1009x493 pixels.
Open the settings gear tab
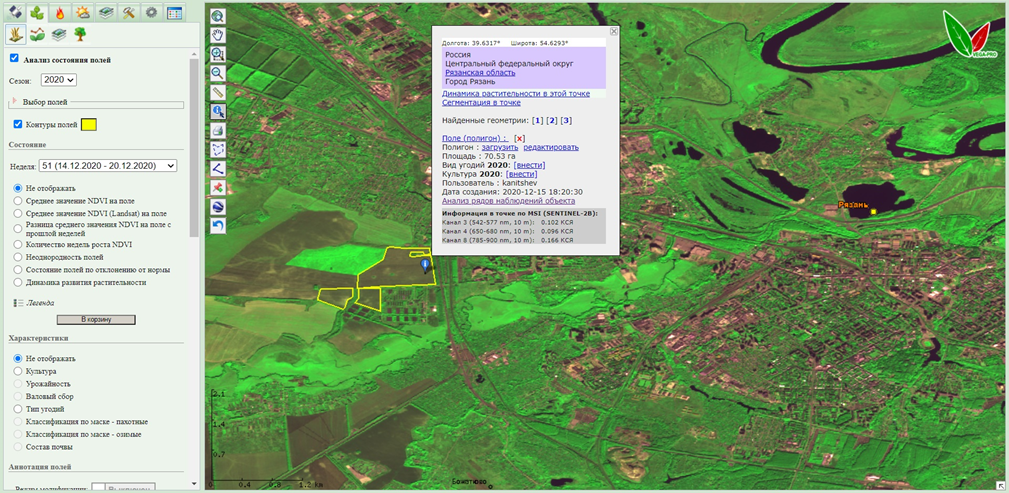[151, 12]
